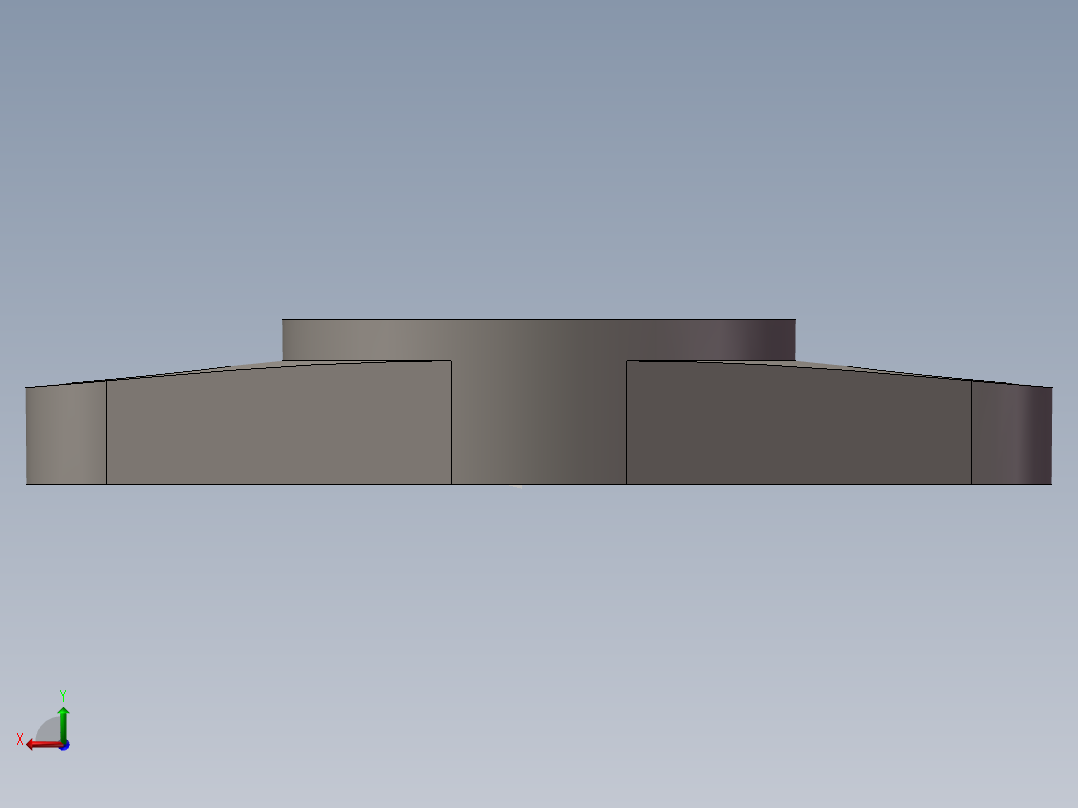Select the large right tapered rib face
The width and height of the screenshot is (1078, 808).
798,426
